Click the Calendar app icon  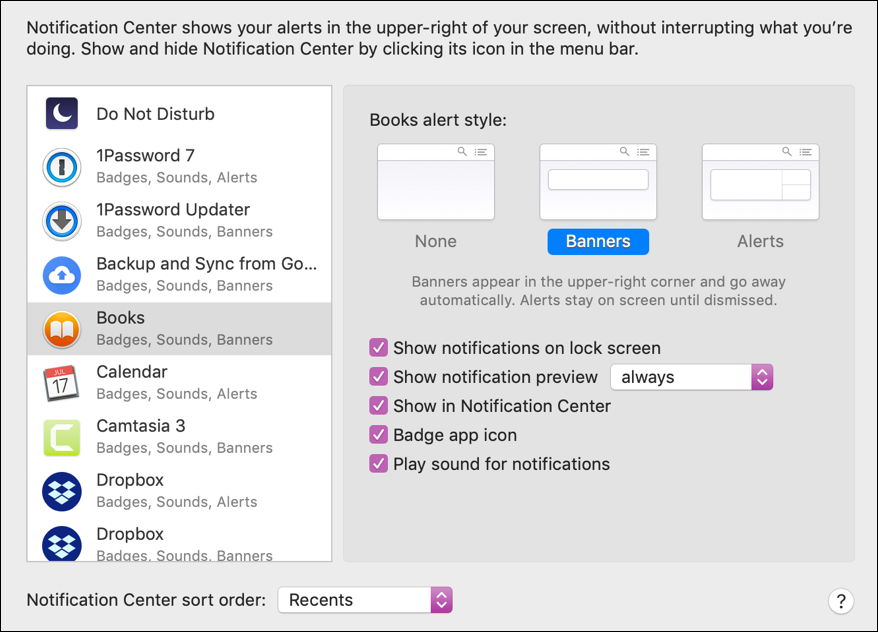tap(62, 382)
